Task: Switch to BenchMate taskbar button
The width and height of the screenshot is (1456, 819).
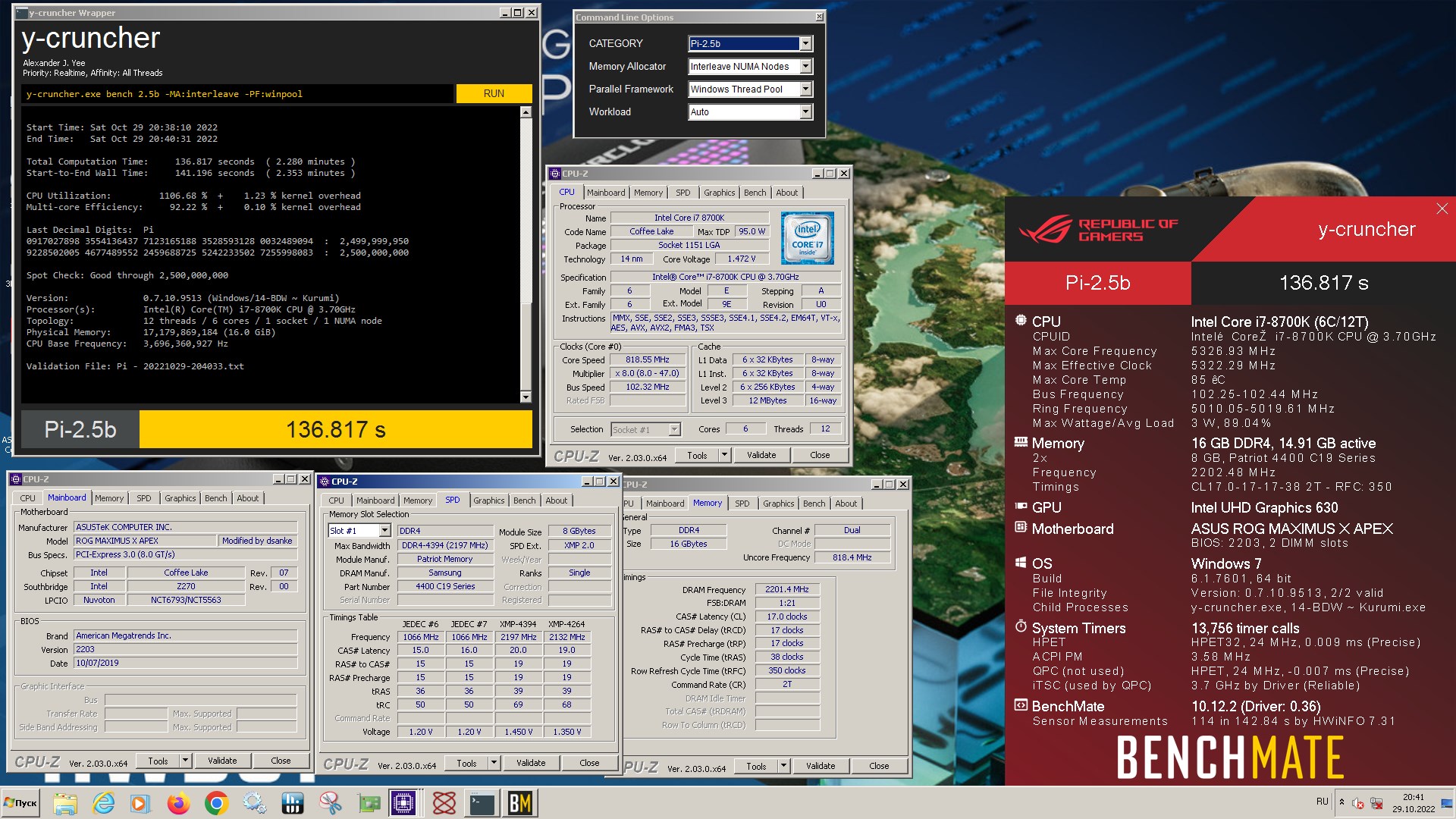Action: (x=520, y=803)
